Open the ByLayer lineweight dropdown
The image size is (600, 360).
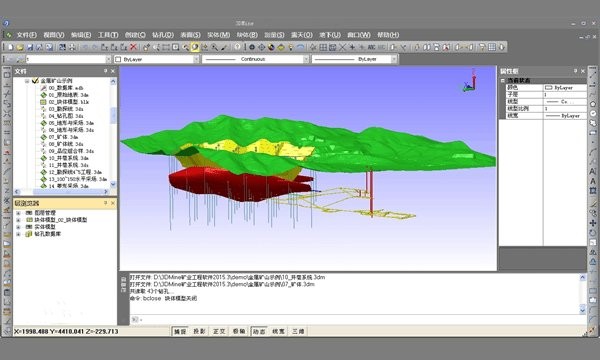click(x=394, y=59)
